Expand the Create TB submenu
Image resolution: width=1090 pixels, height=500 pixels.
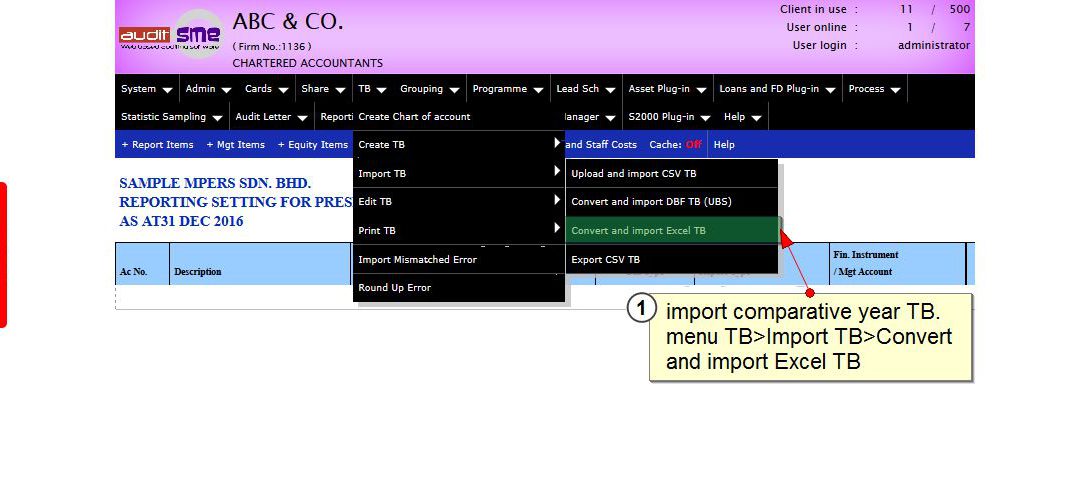(x=458, y=145)
